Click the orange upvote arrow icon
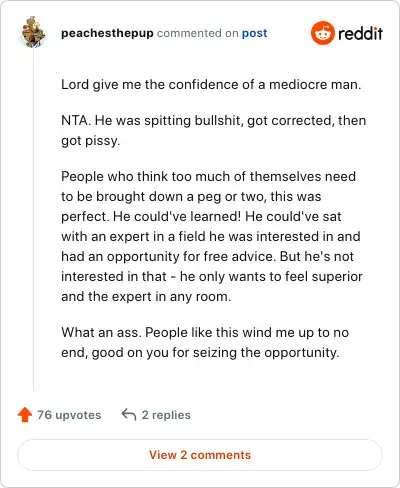 pos(25,415)
